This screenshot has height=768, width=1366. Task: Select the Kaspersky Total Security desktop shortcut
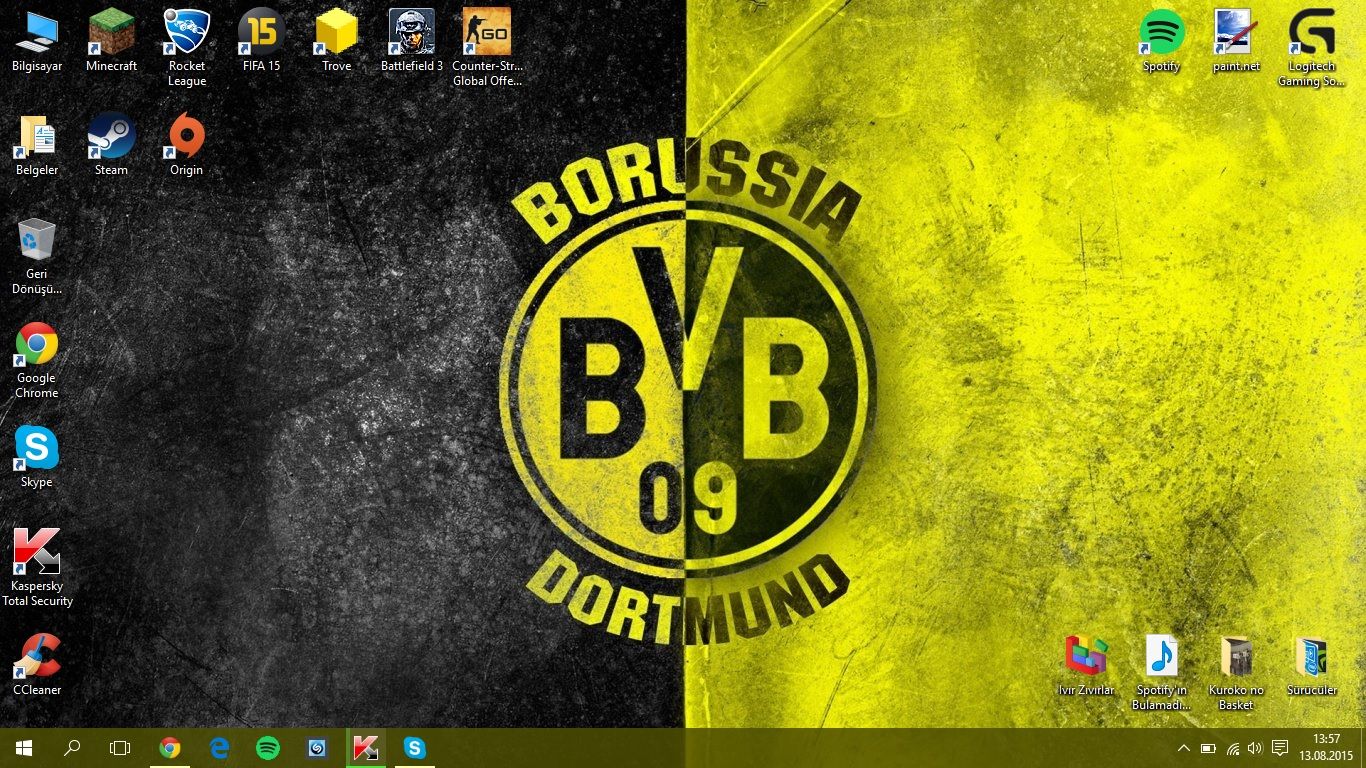coord(37,568)
